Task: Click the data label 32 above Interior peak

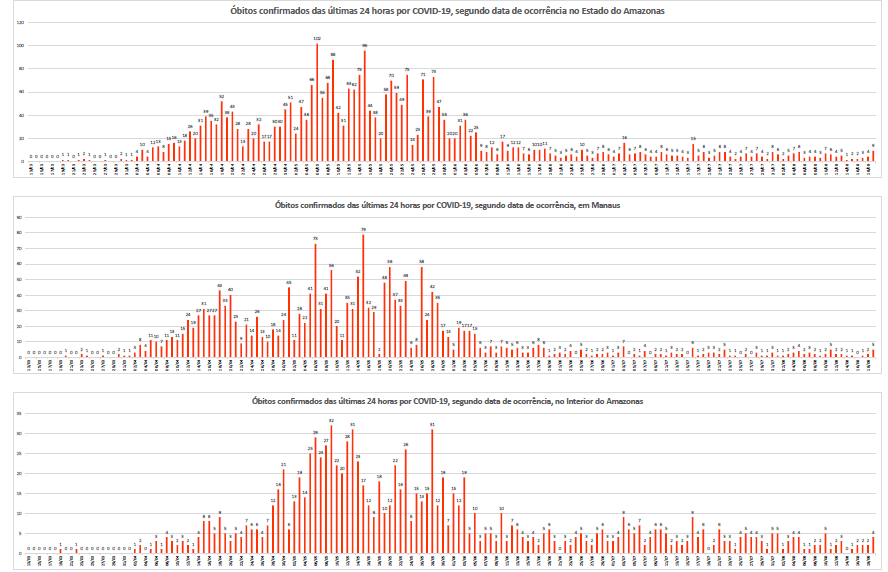Action: [331, 421]
